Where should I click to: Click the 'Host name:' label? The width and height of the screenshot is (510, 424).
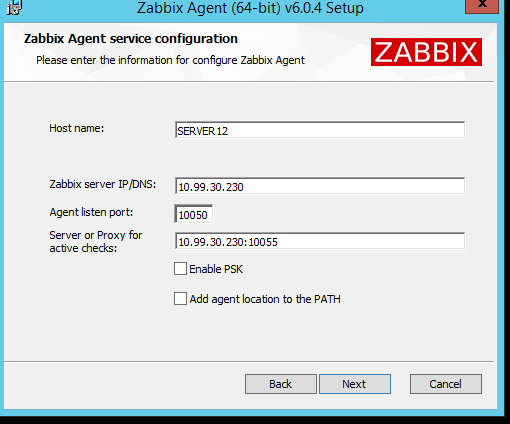coord(77,128)
